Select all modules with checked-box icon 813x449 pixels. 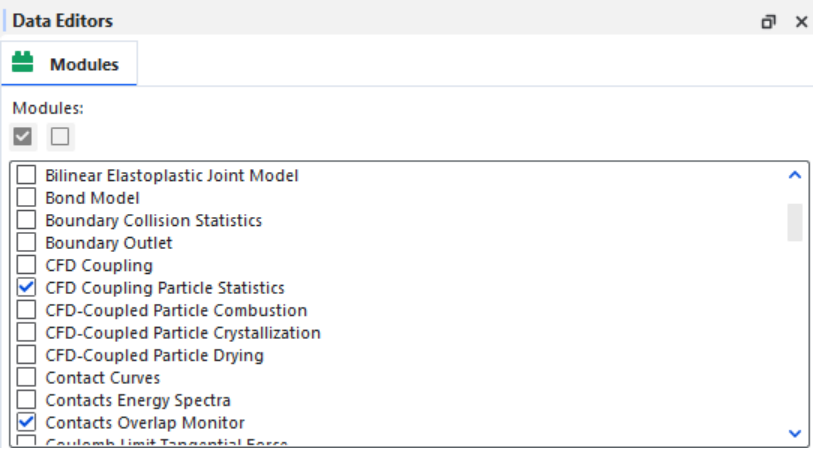coord(23,137)
